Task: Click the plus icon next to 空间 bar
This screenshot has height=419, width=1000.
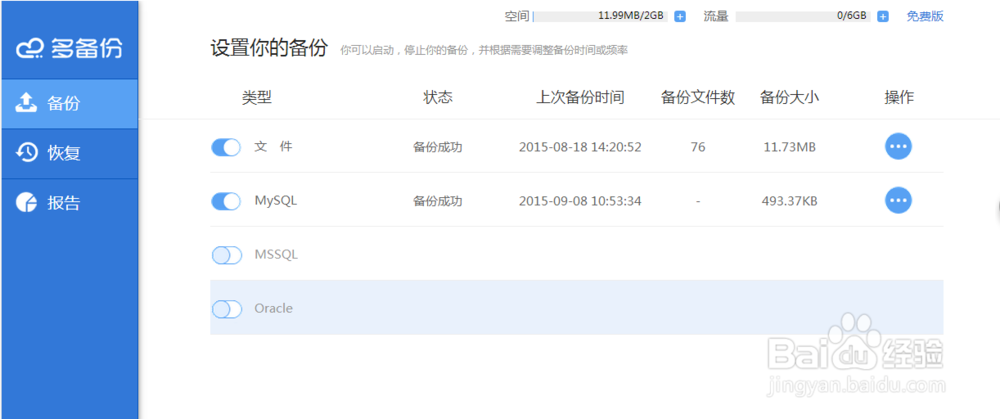Action: (x=680, y=17)
